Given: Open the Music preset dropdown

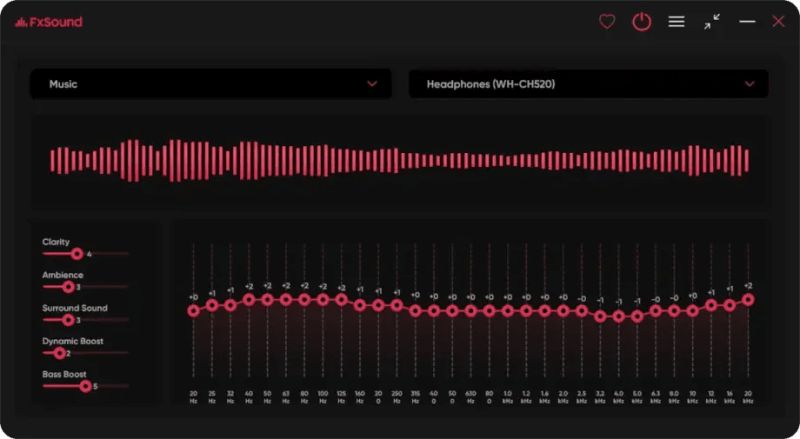Looking at the screenshot, I should coord(211,84).
